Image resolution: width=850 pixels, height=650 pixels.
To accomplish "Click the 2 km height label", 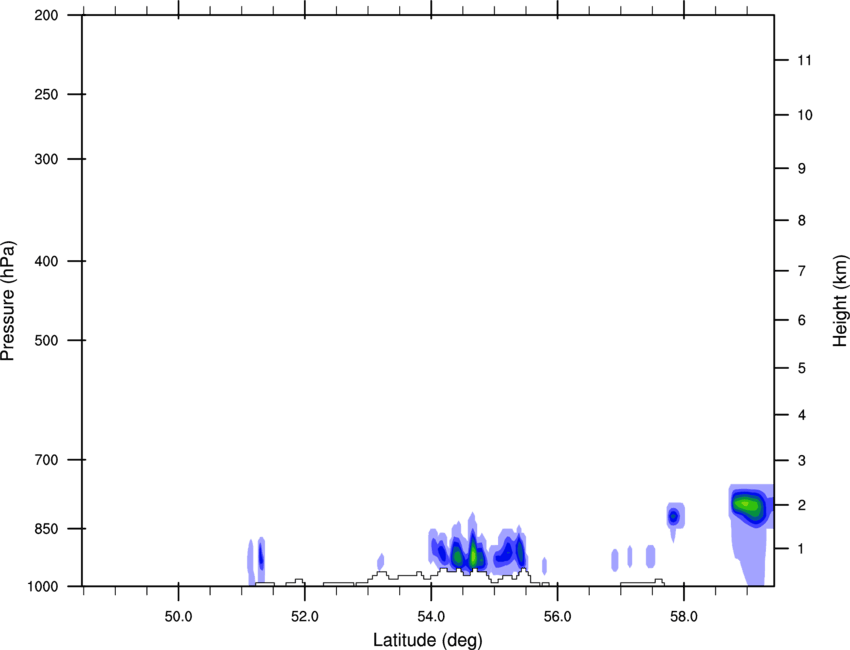I will pos(802,505).
